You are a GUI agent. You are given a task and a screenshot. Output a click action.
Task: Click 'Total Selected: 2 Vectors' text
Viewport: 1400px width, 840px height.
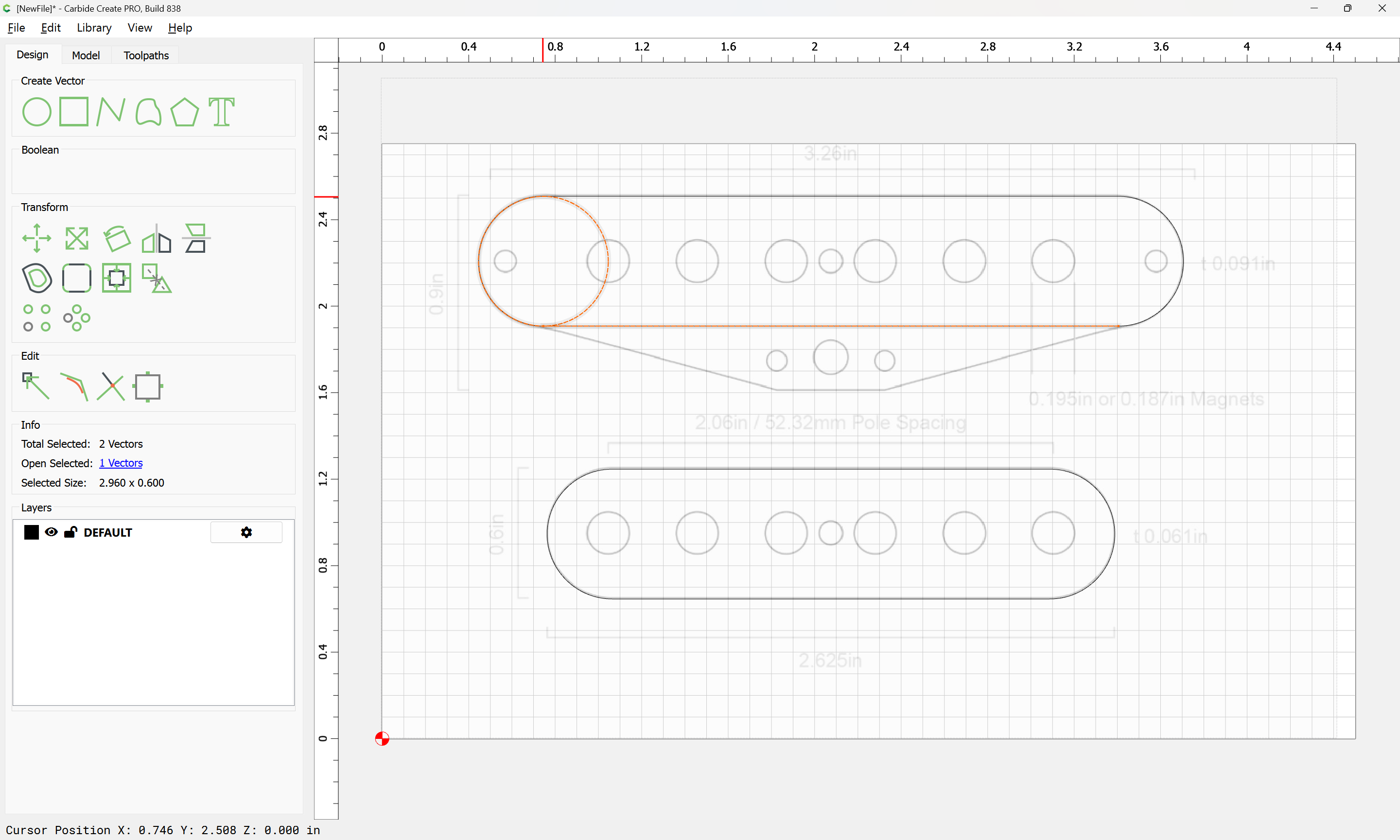pos(82,444)
